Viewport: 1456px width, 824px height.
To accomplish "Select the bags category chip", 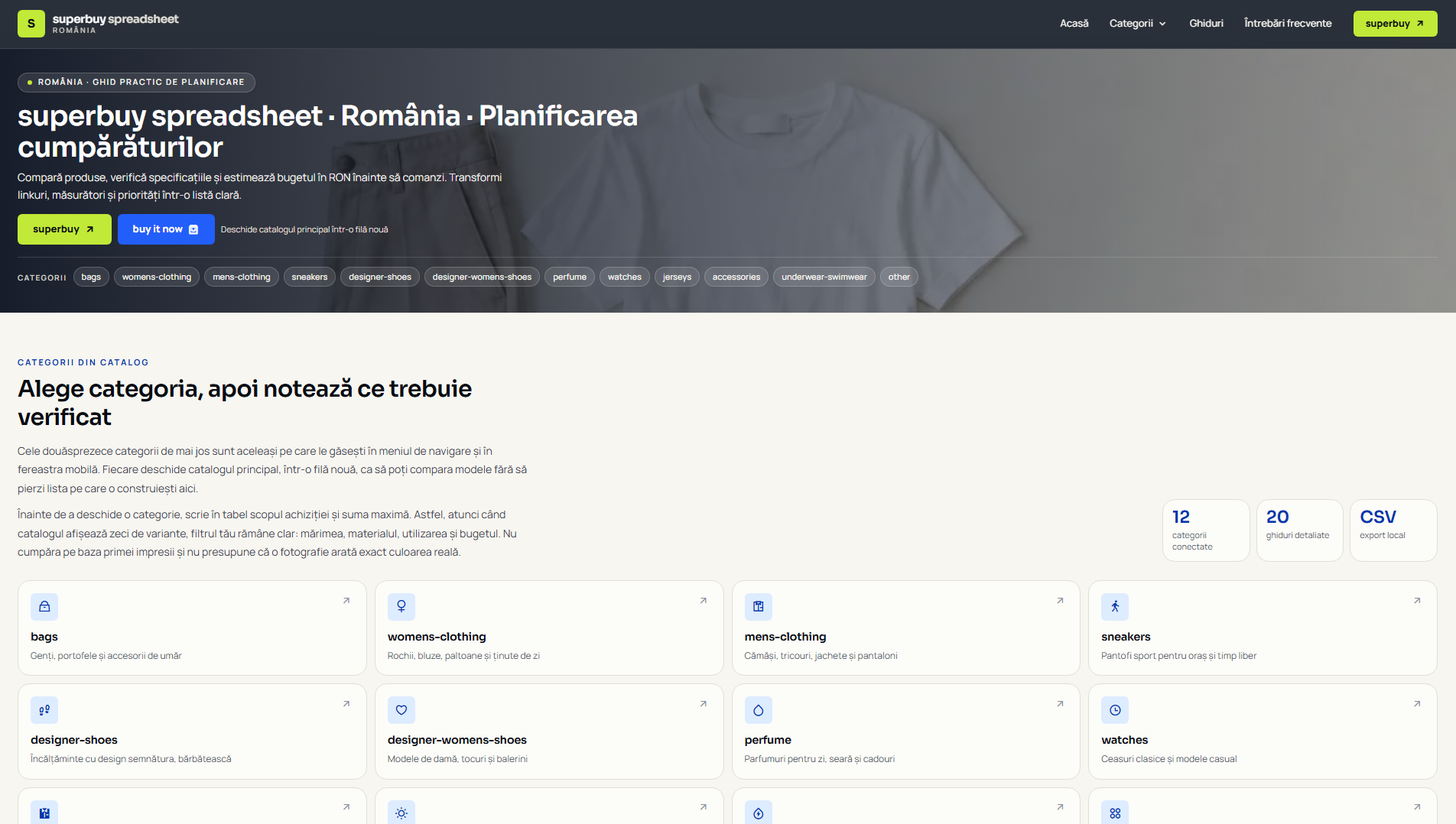I will pyautogui.click(x=91, y=277).
